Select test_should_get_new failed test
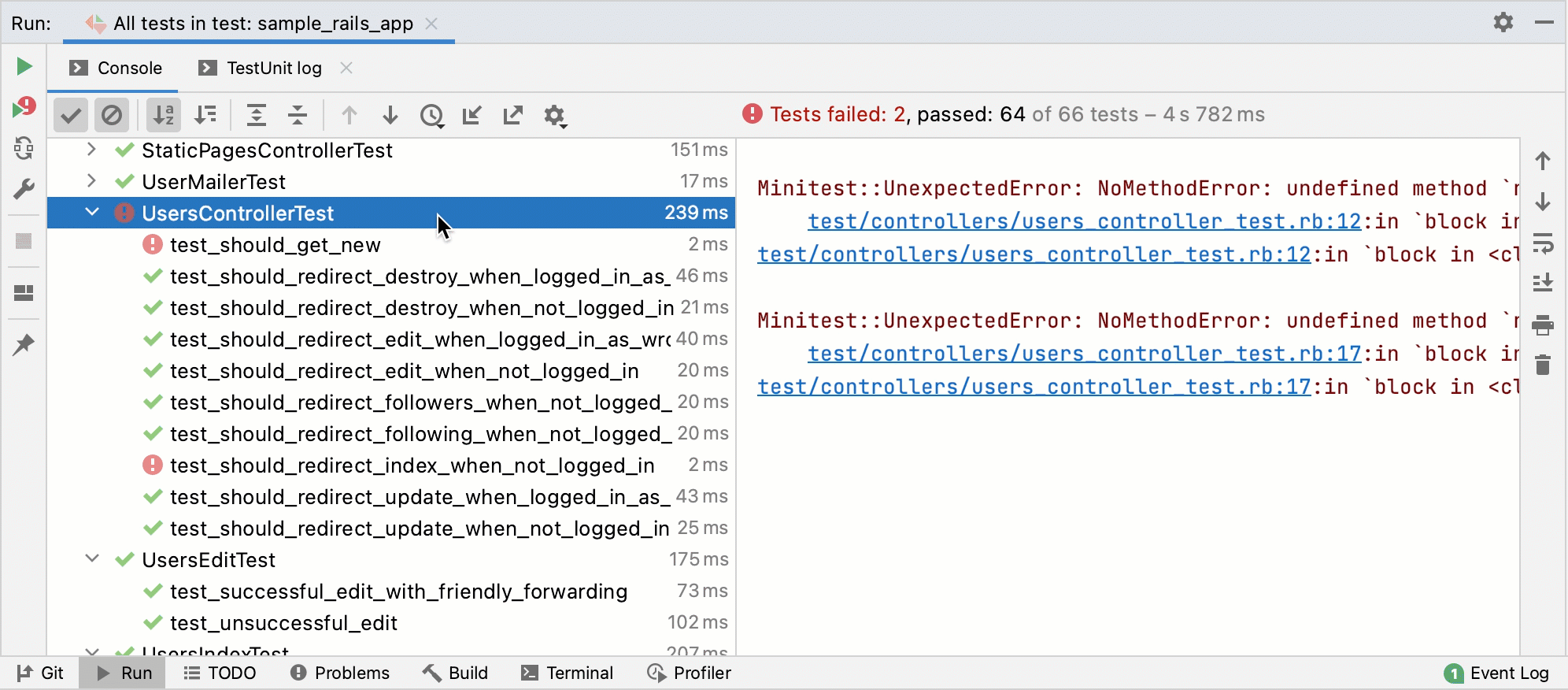The height and width of the screenshot is (690, 1568). pyautogui.click(x=275, y=245)
